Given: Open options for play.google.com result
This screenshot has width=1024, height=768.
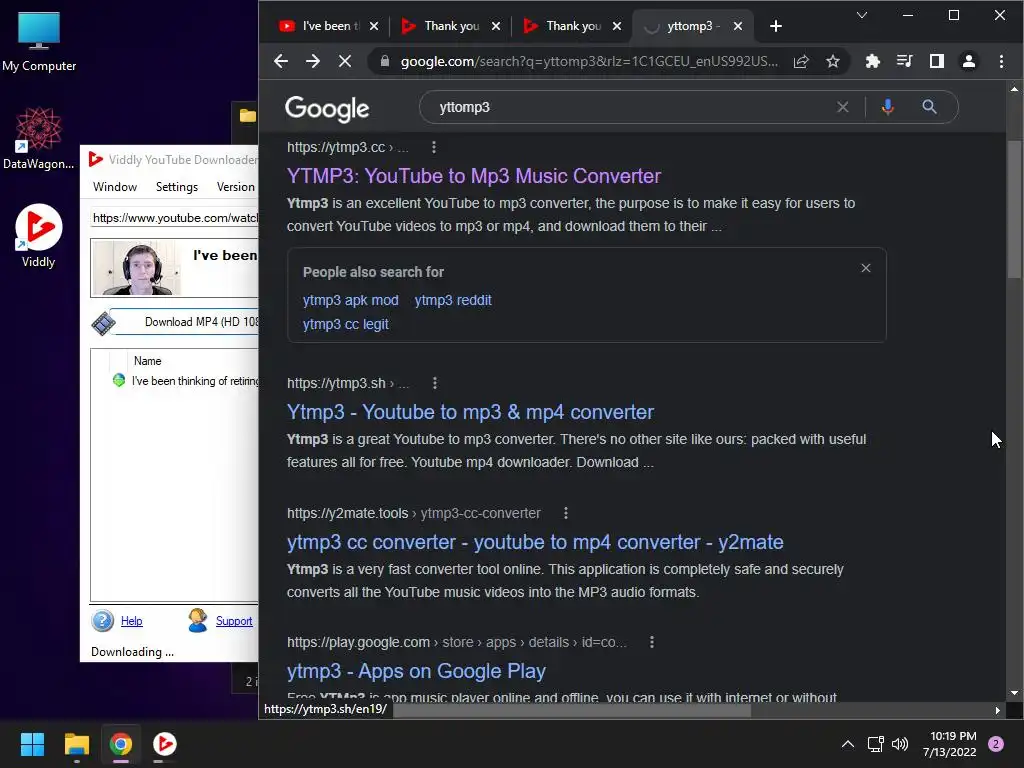Looking at the screenshot, I should point(652,643).
